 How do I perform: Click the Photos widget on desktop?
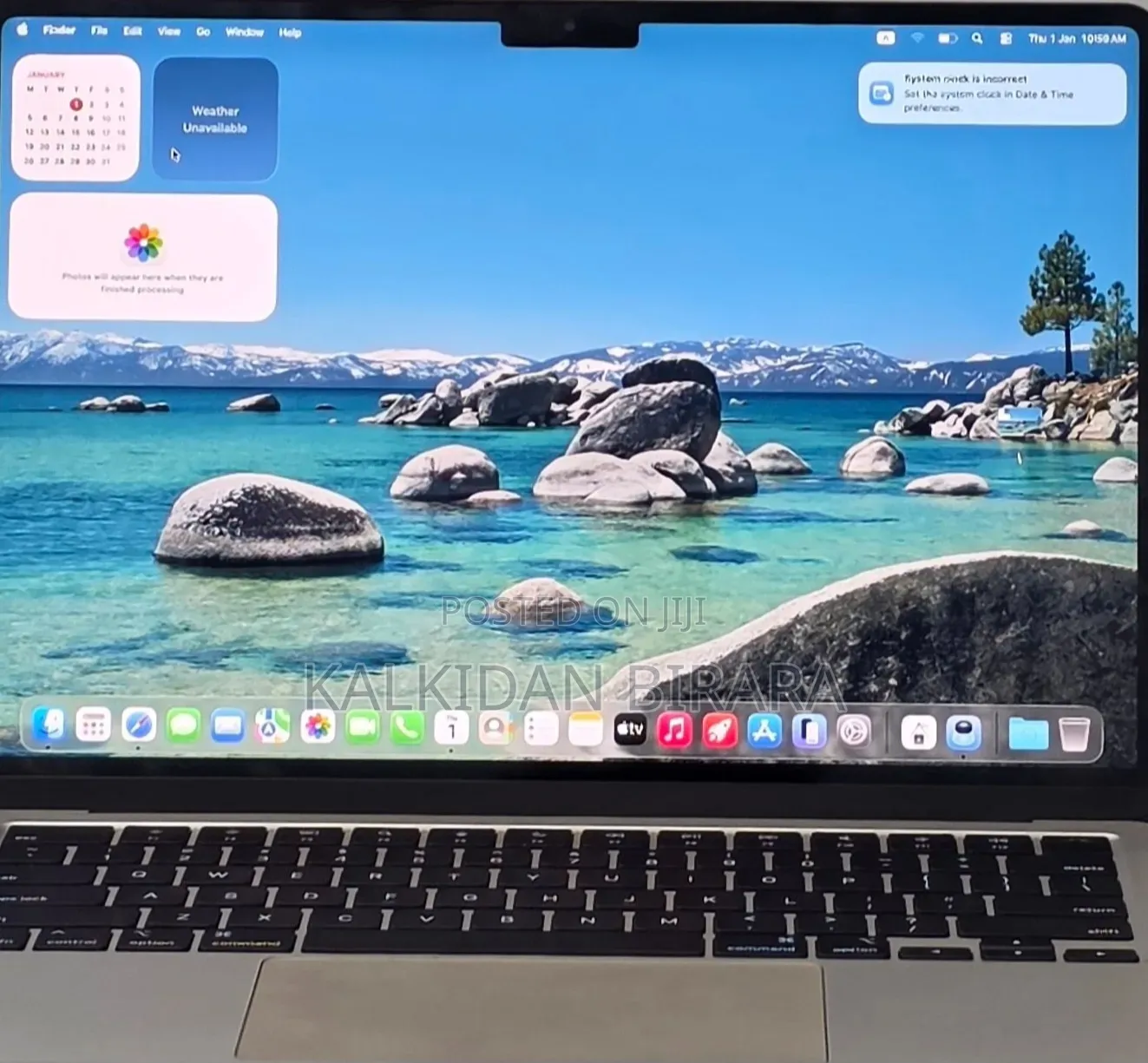tap(143, 258)
